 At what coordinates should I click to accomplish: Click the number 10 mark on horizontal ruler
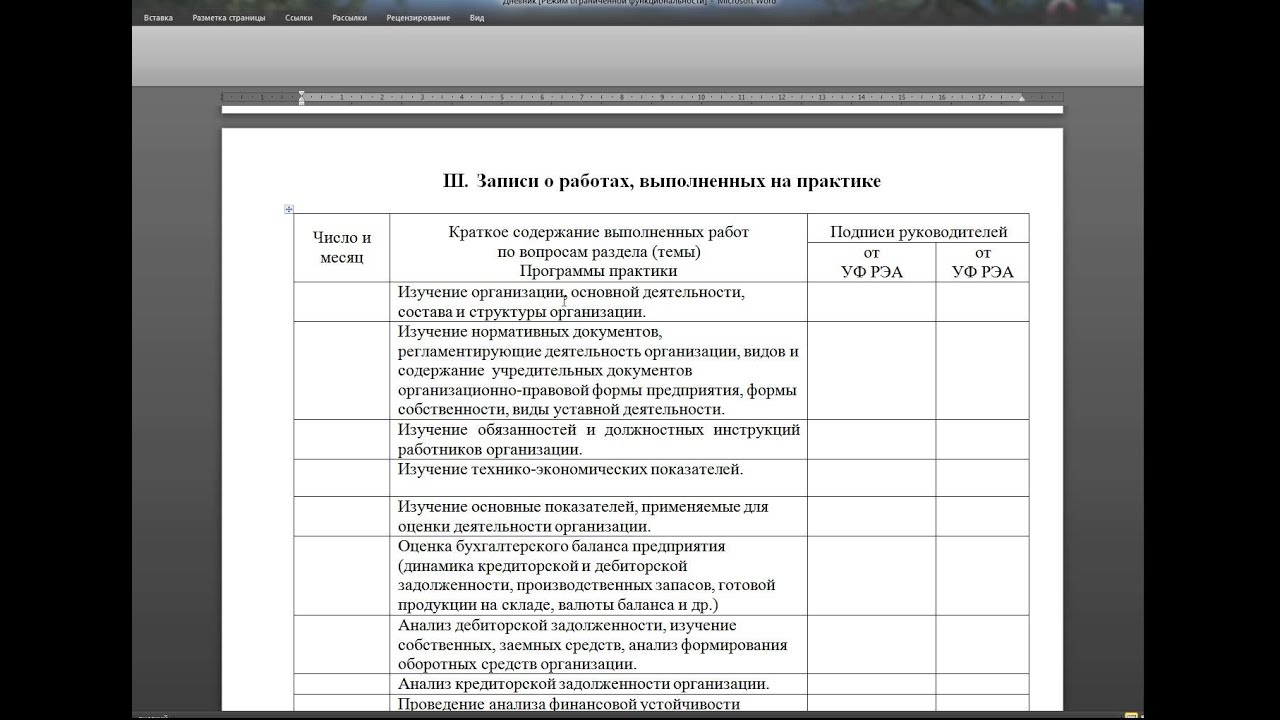pos(701,98)
